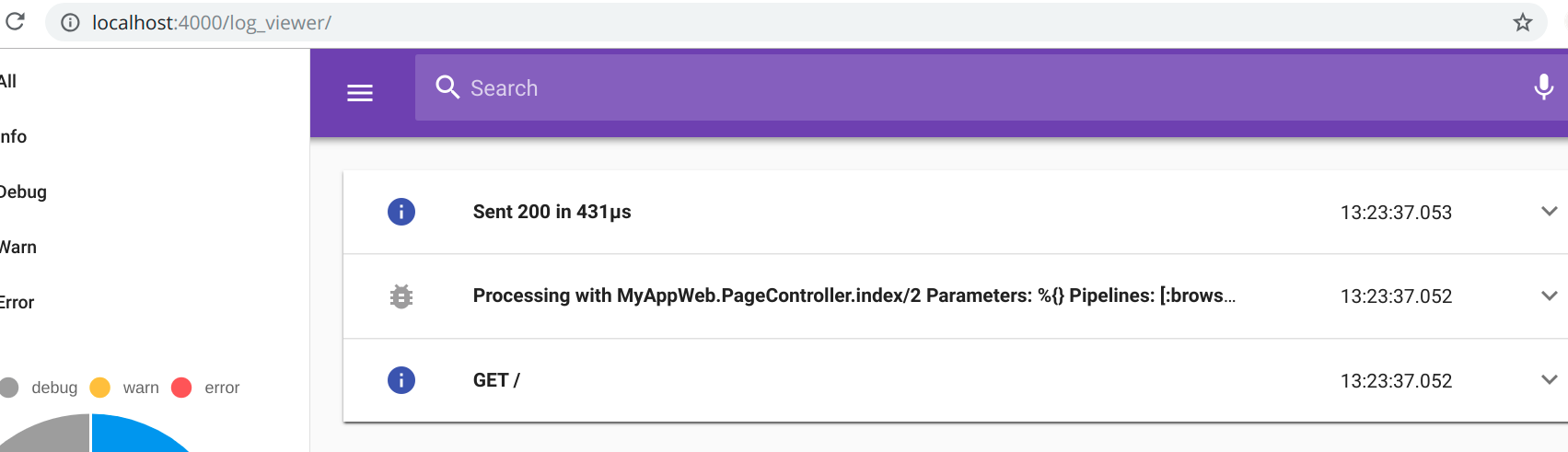Expand the 'GET /' log entry
1568x452 pixels.
pyautogui.click(x=1549, y=380)
